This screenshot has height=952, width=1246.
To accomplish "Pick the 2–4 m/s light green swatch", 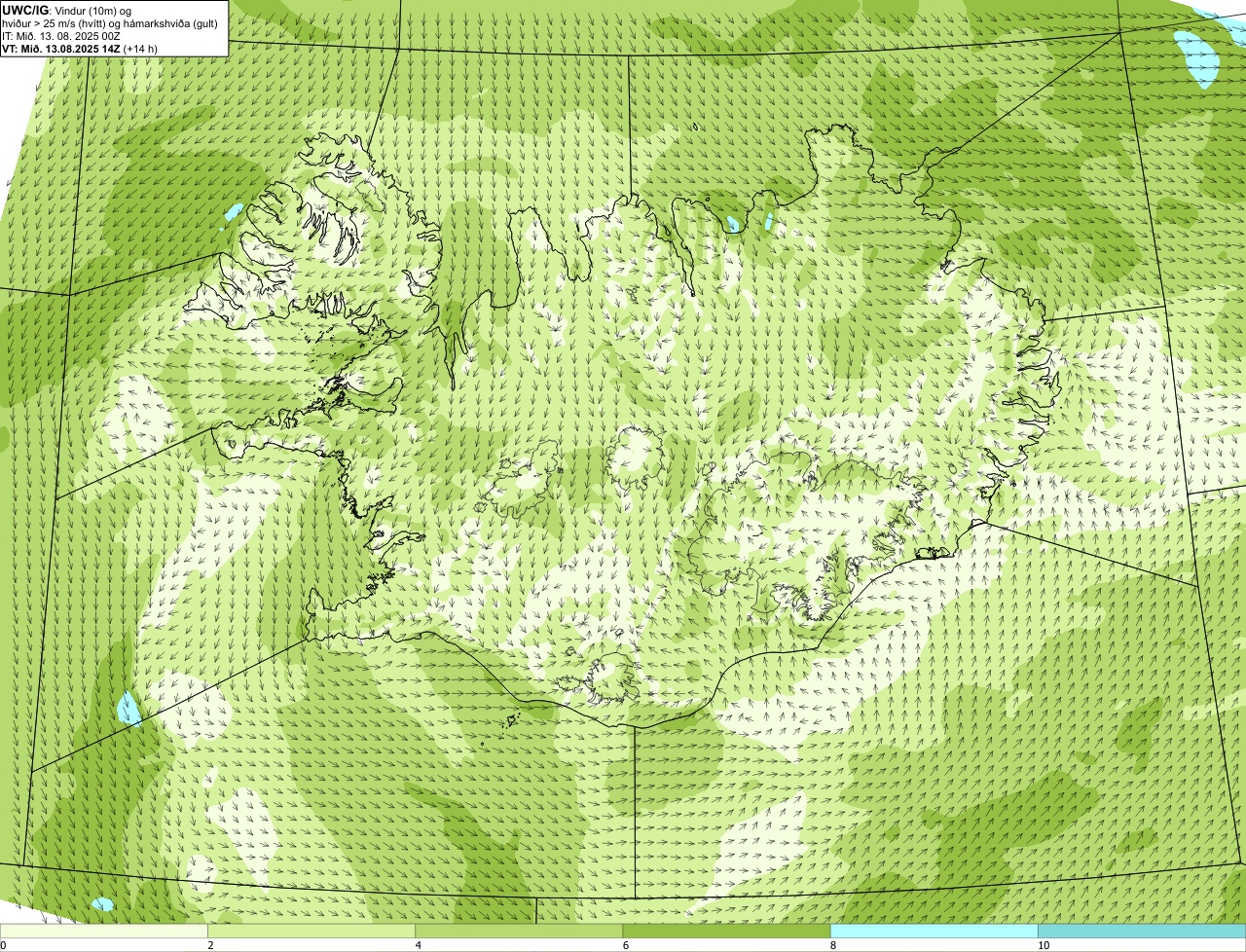I will 311,931.
